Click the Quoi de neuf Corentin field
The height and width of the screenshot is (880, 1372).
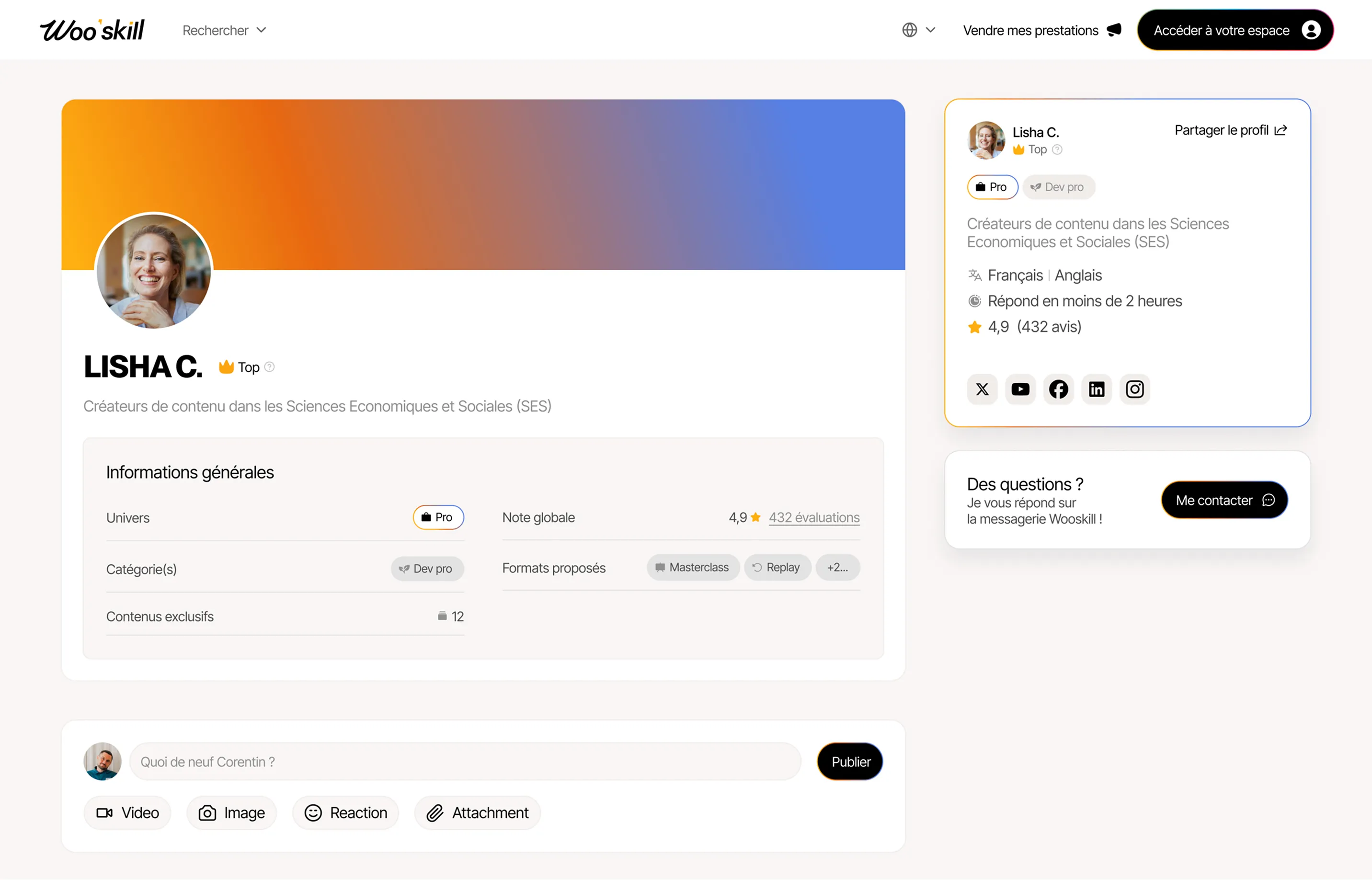click(466, 761)
